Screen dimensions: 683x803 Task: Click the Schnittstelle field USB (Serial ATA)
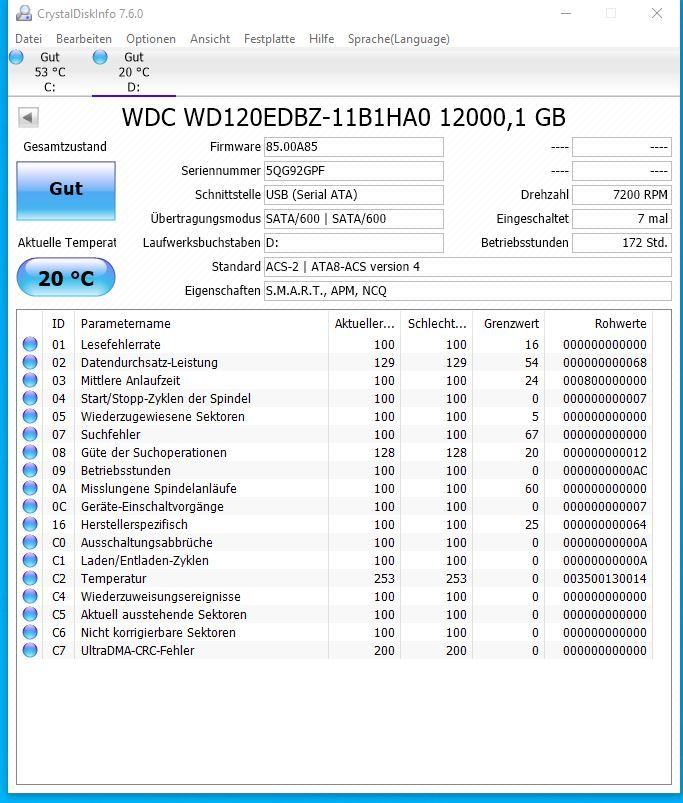click(x=354, y=195)
